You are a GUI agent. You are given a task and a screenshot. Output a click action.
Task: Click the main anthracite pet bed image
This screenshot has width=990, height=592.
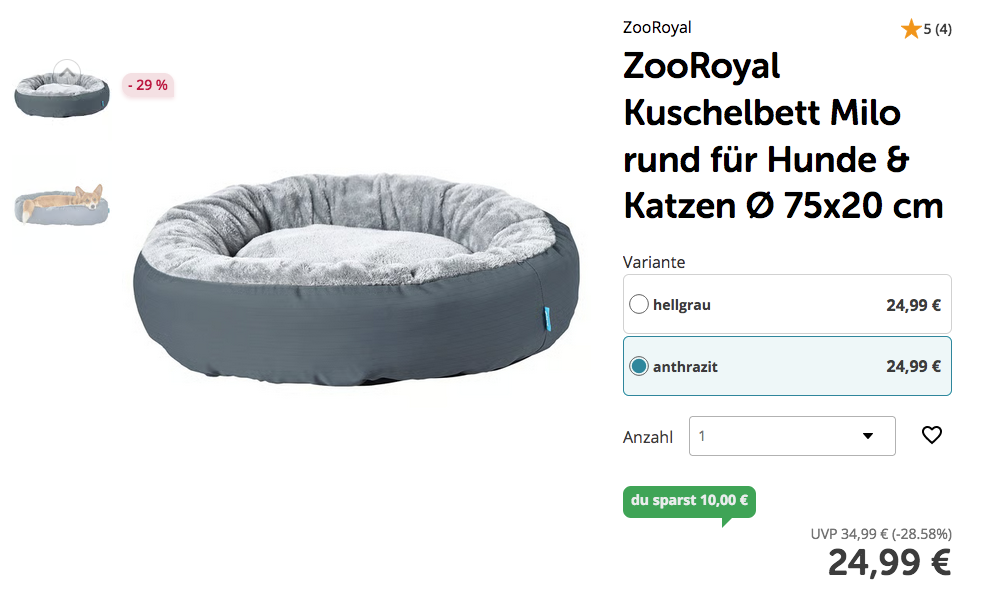pos(357,279)
